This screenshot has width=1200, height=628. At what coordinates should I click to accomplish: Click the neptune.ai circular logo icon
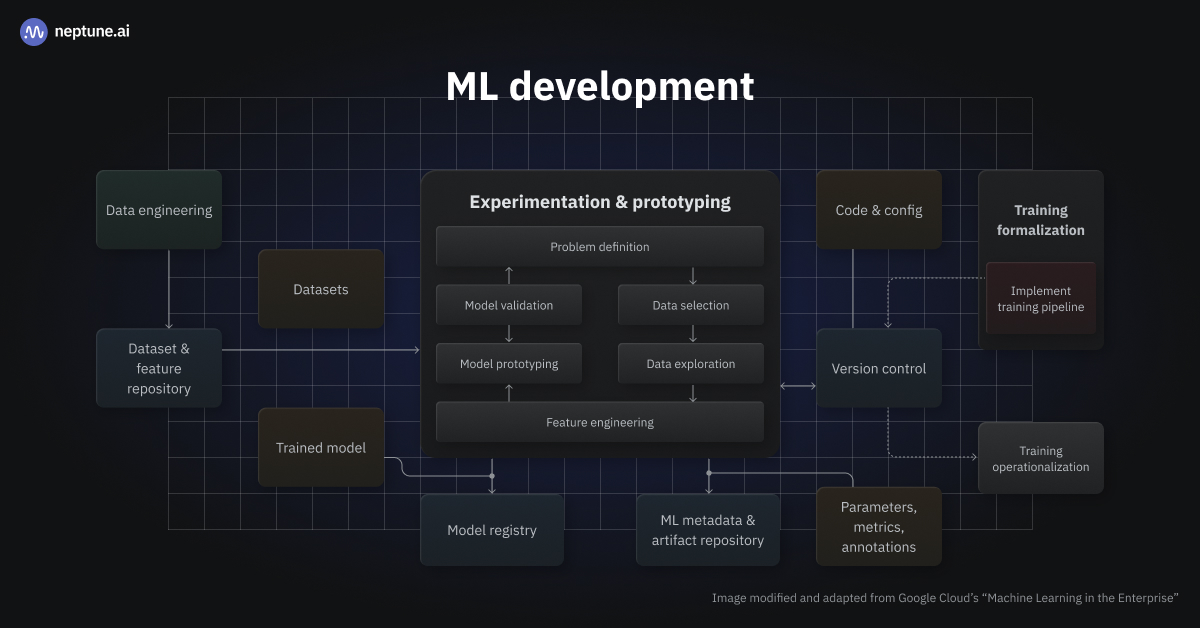pyautogui.click(x=33, y=31)
